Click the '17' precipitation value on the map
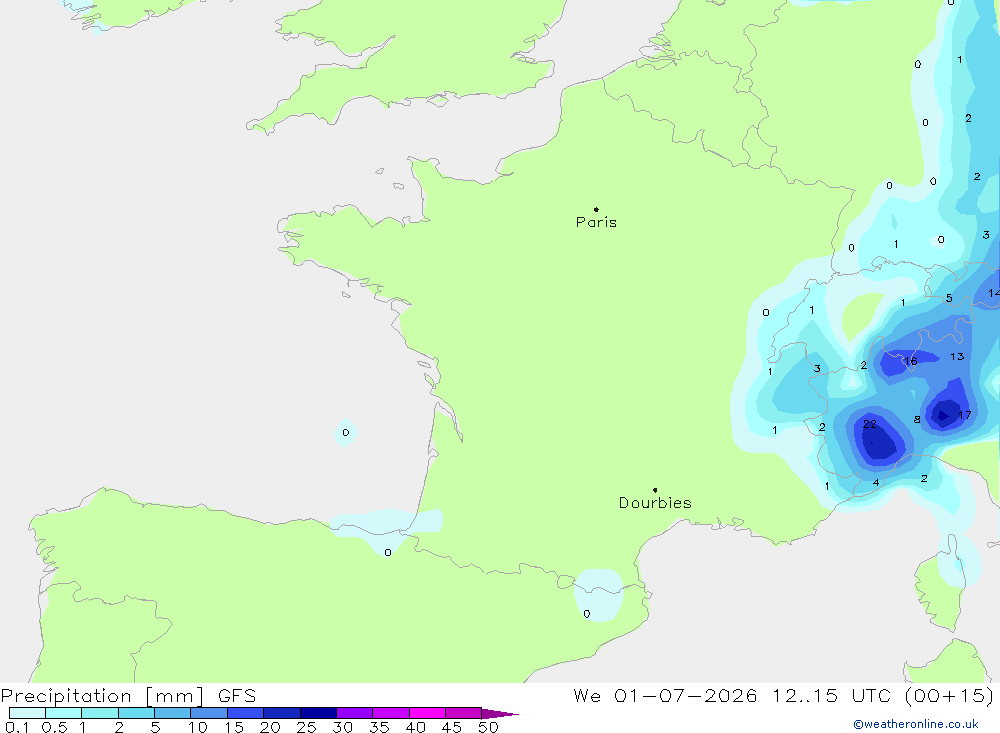This screenshot has height=733, width=1000. tap(964, 415)
